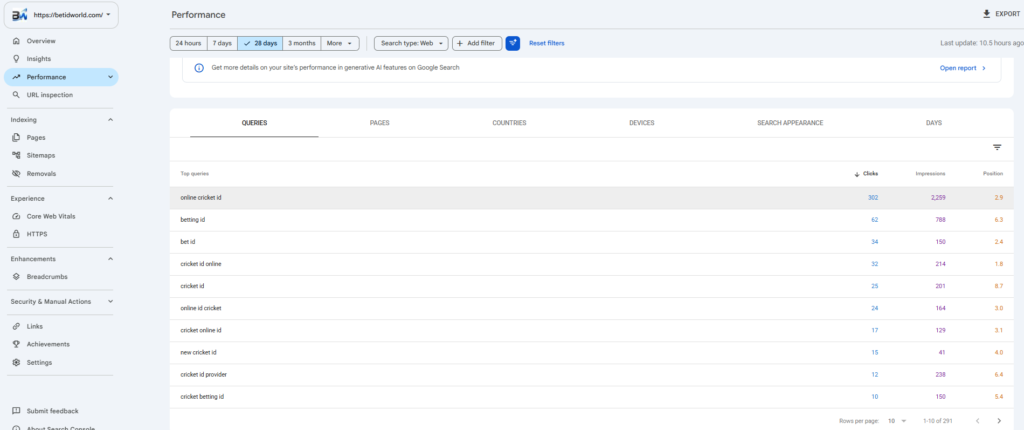Click the info icon in AI banner
Image resolution: width=1024 pixels, height=430 pixels.
pyautogui.click(x=199, y=68)
